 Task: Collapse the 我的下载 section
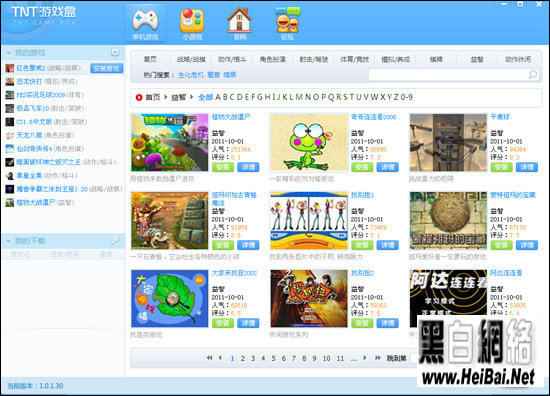pos(8,241)
